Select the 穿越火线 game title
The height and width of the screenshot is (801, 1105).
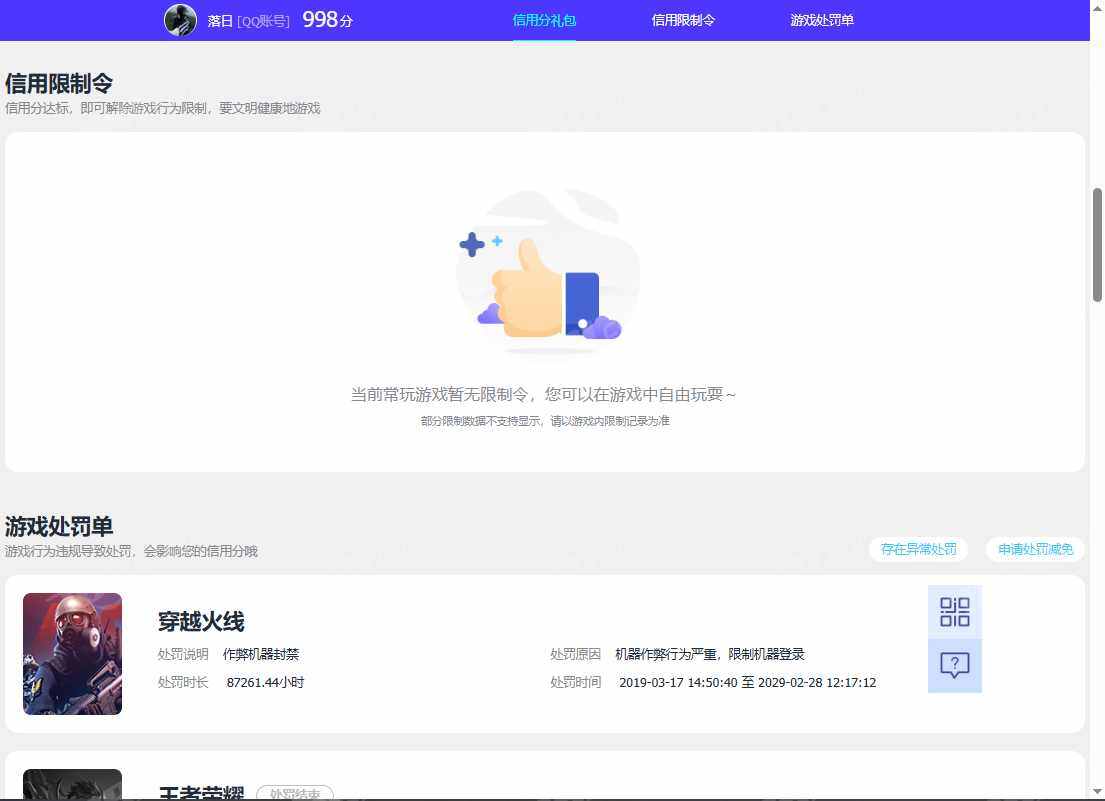pyautogui.click(x=201, y=621)
